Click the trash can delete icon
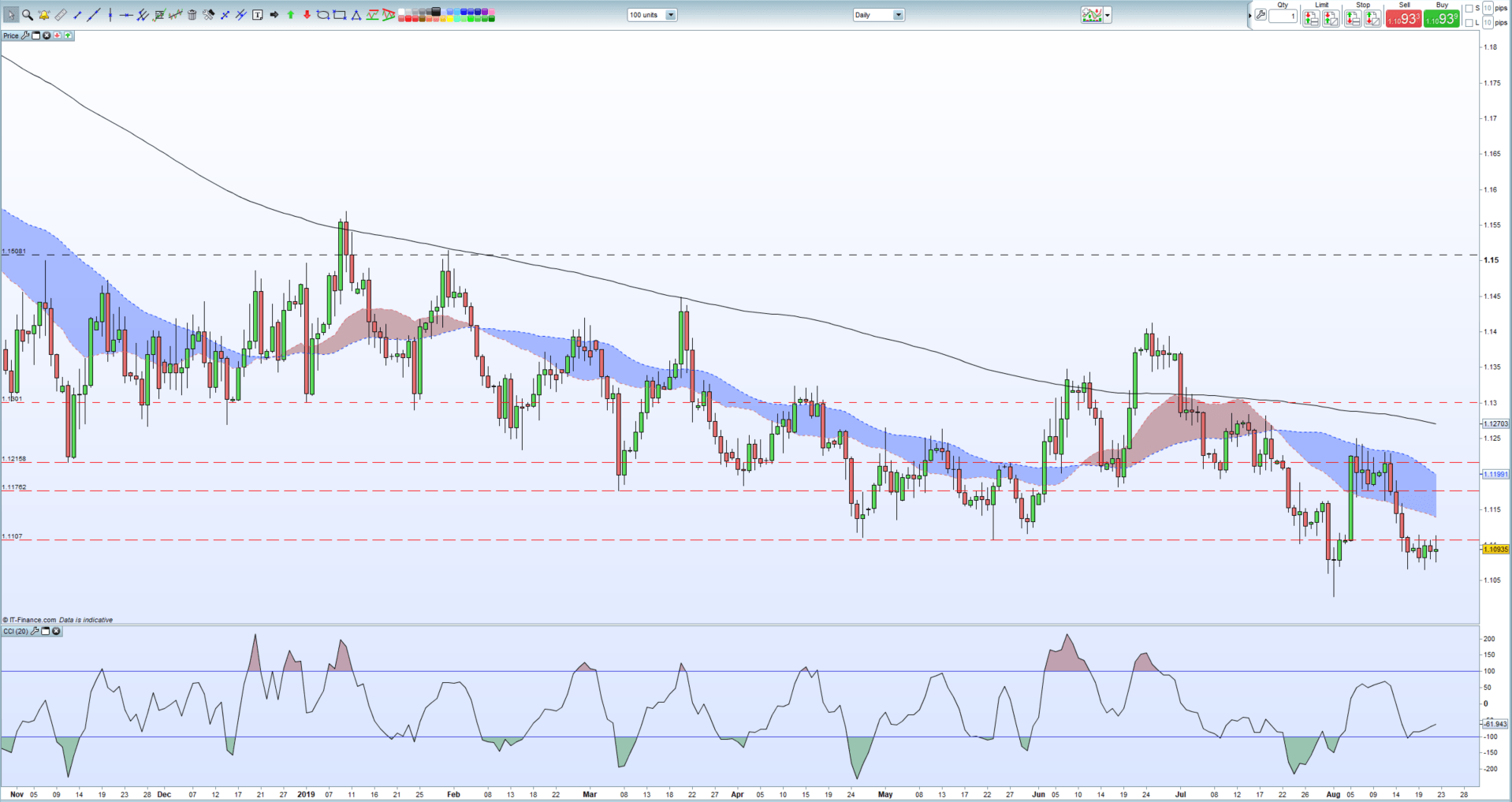Screen dimensions: 1512x802 (x=192, y=15)
